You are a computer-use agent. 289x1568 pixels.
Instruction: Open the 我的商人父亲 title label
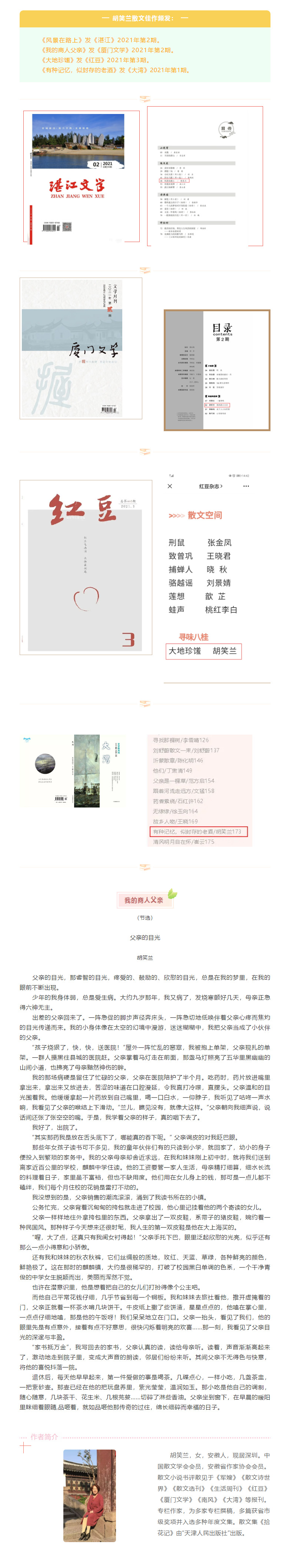[144, 900]
